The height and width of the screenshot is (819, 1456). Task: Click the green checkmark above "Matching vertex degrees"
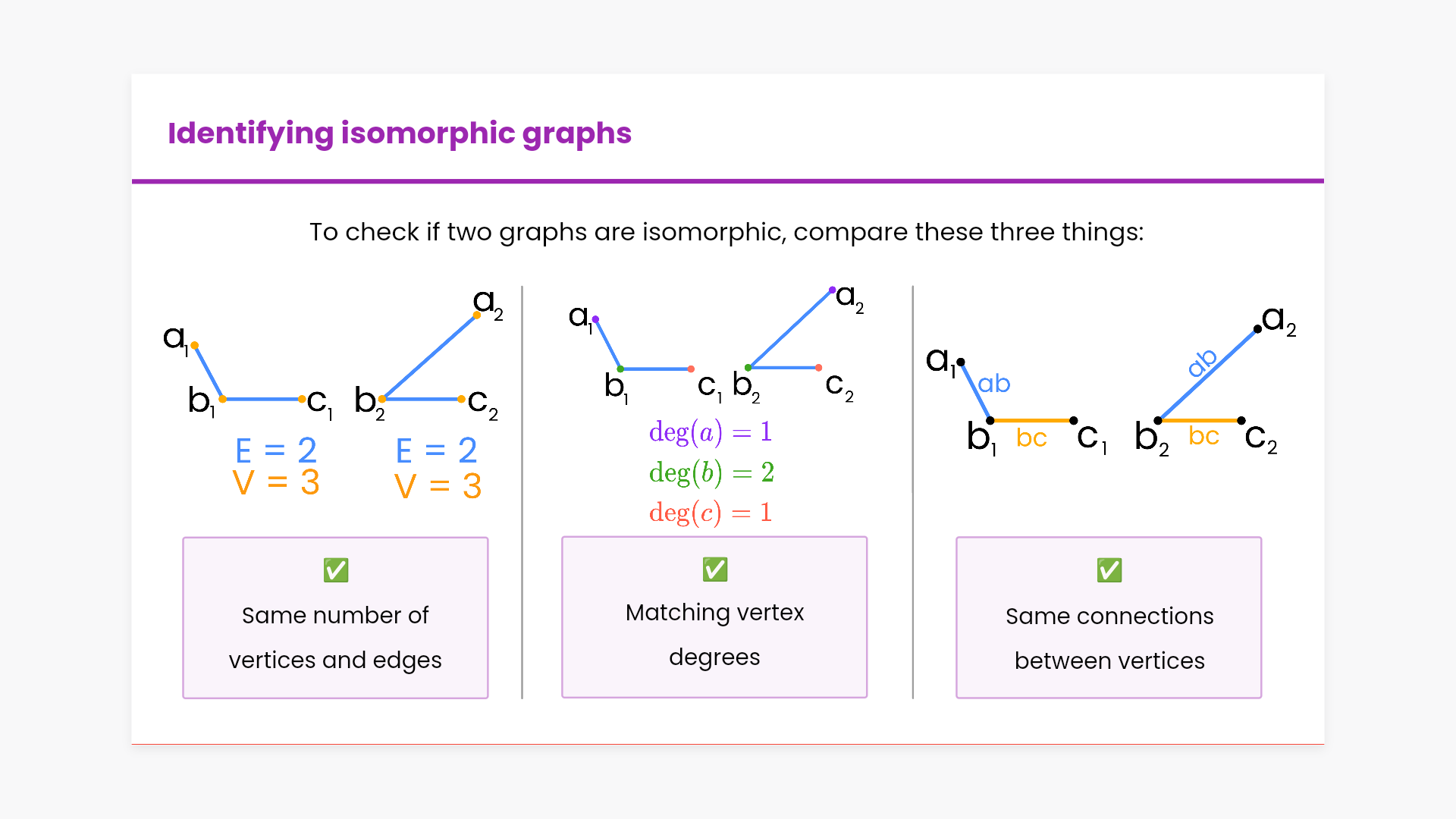[x=715, y=569]
